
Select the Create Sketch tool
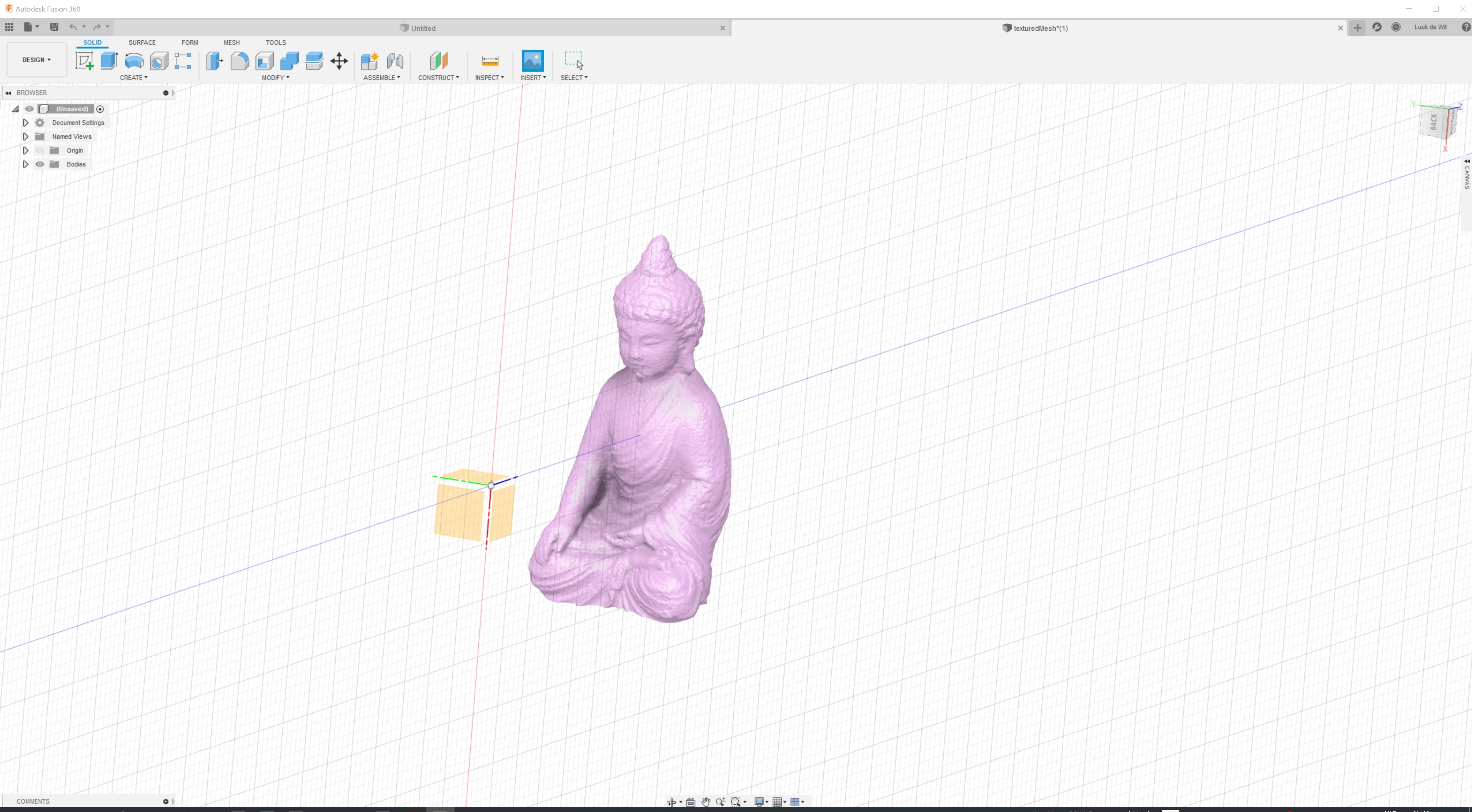click(x=84, y=61)
